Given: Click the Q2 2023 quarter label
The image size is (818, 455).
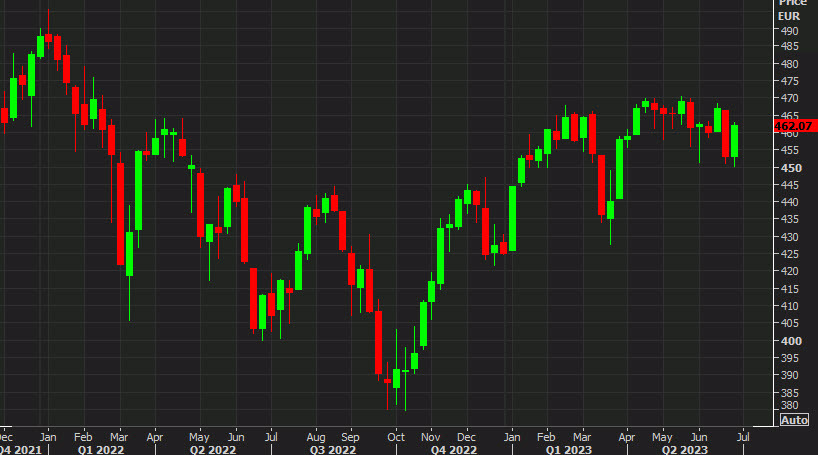Looking at the screenshot, I should pos(684,450).
